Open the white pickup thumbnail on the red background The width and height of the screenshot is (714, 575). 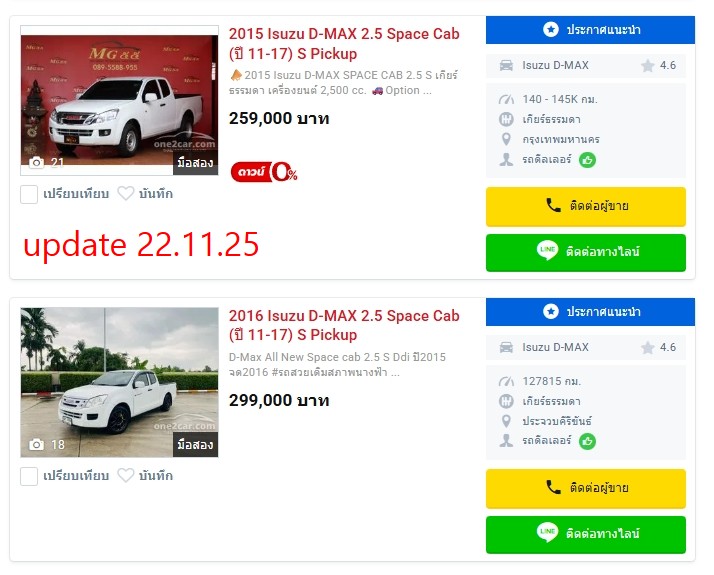pos(119,100)
